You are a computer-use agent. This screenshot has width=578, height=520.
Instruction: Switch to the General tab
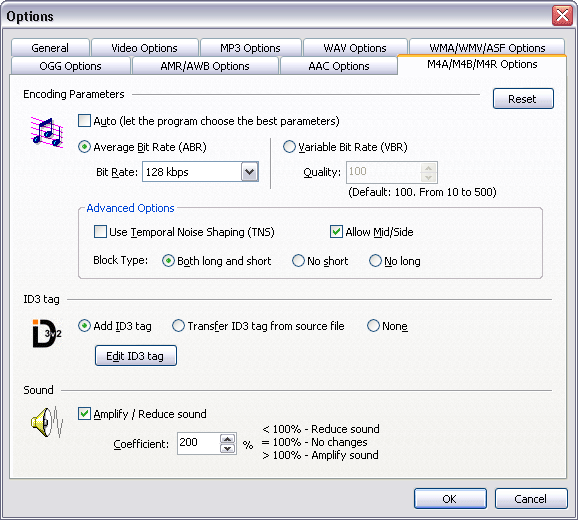coord(50,48)
